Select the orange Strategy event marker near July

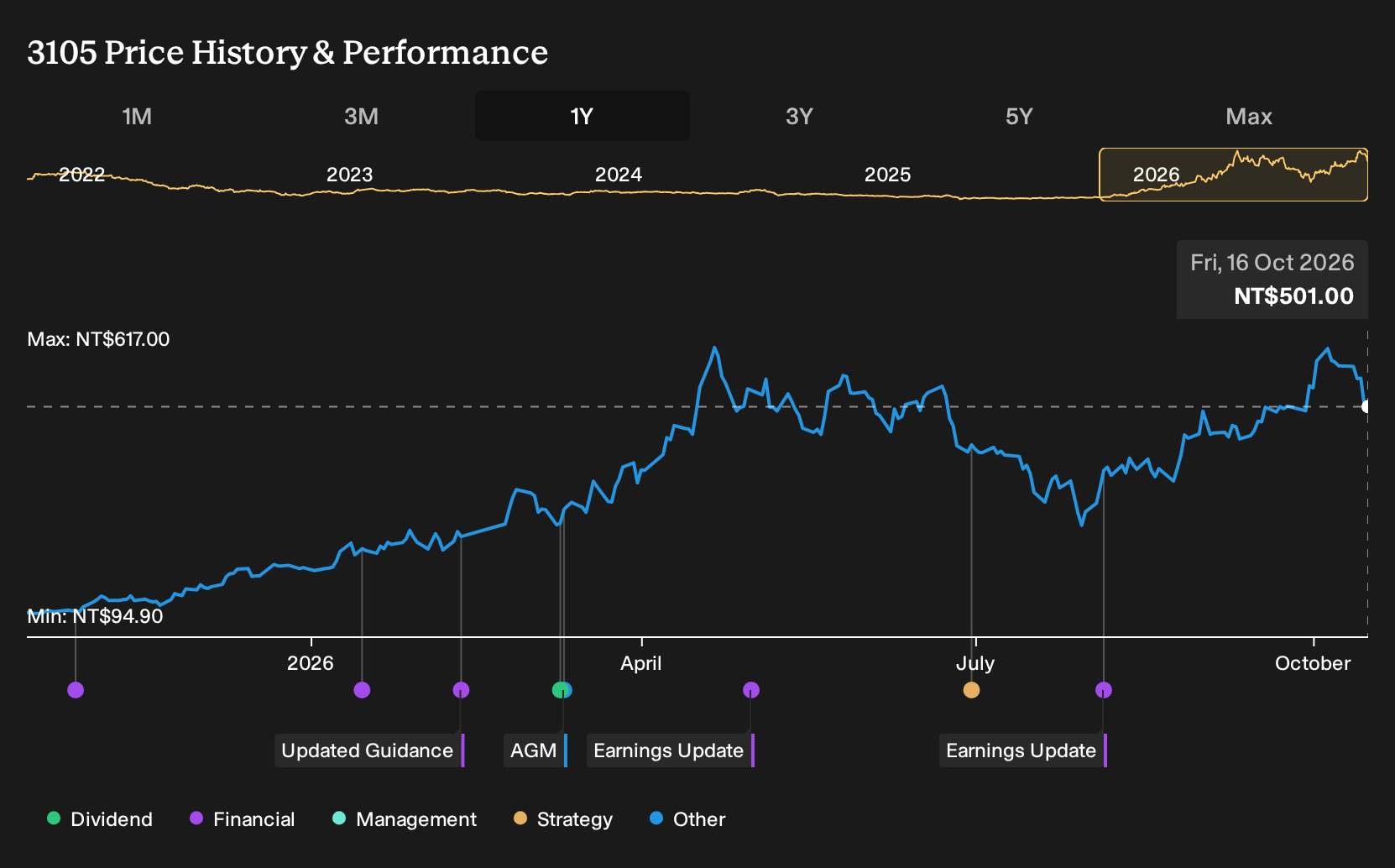click(971, 690)
